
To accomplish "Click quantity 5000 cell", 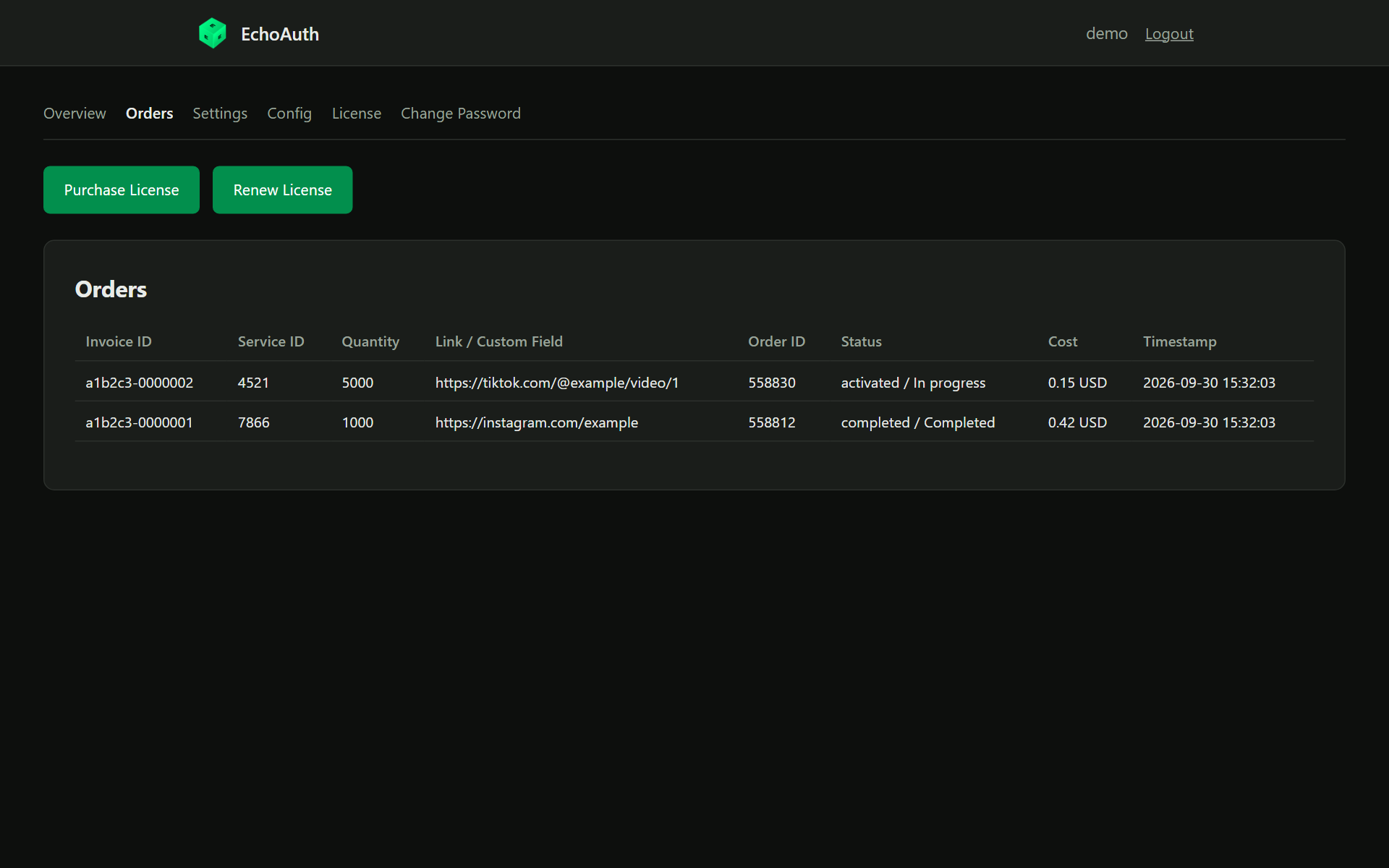I will click(x=357, y=383).
